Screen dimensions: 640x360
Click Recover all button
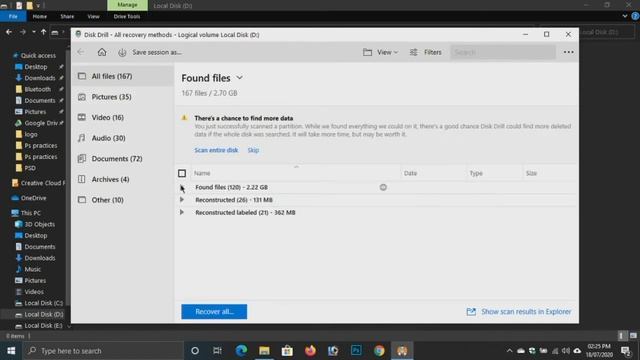tap(214, 312)
